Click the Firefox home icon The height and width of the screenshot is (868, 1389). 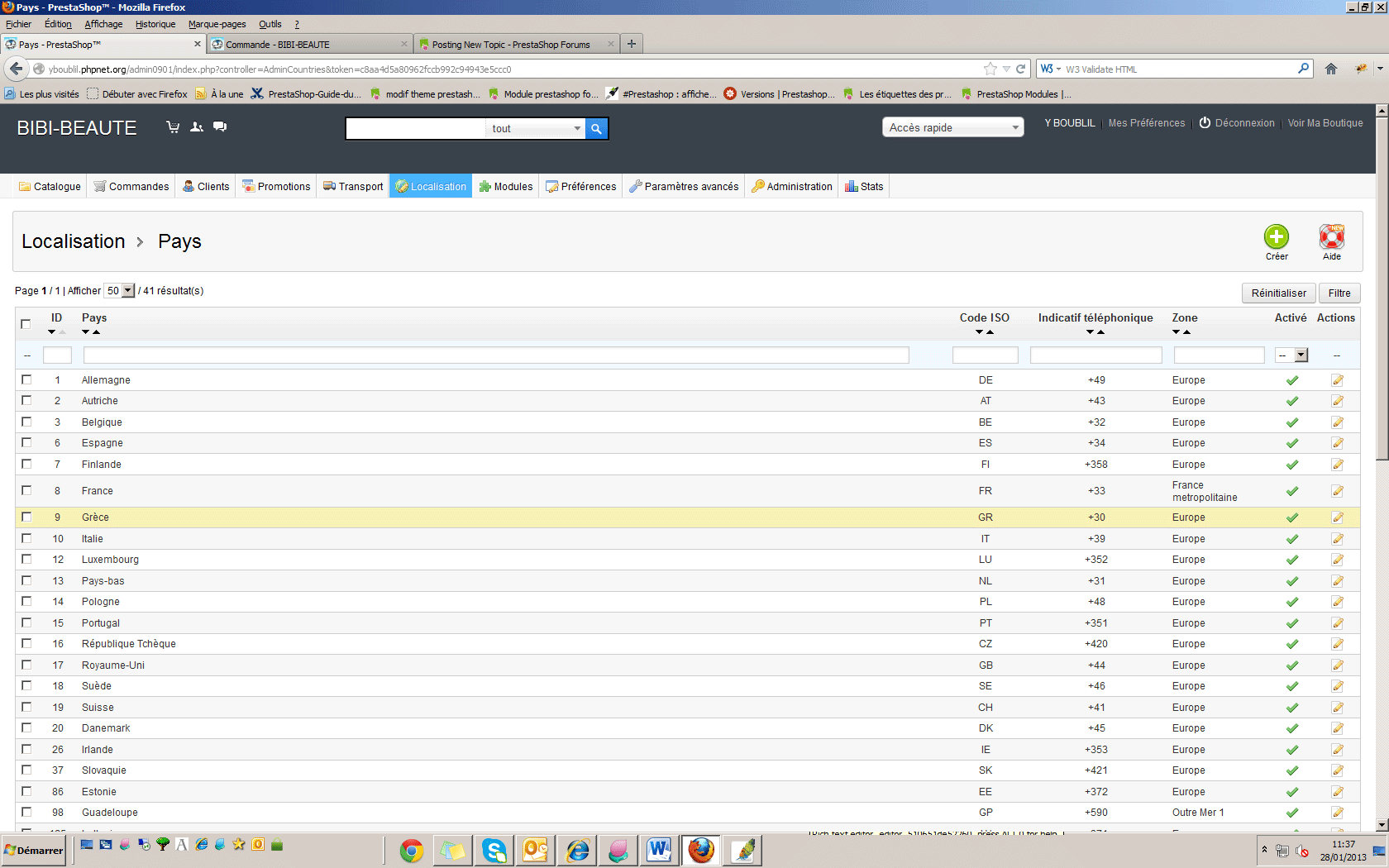tap(1331, 69)
